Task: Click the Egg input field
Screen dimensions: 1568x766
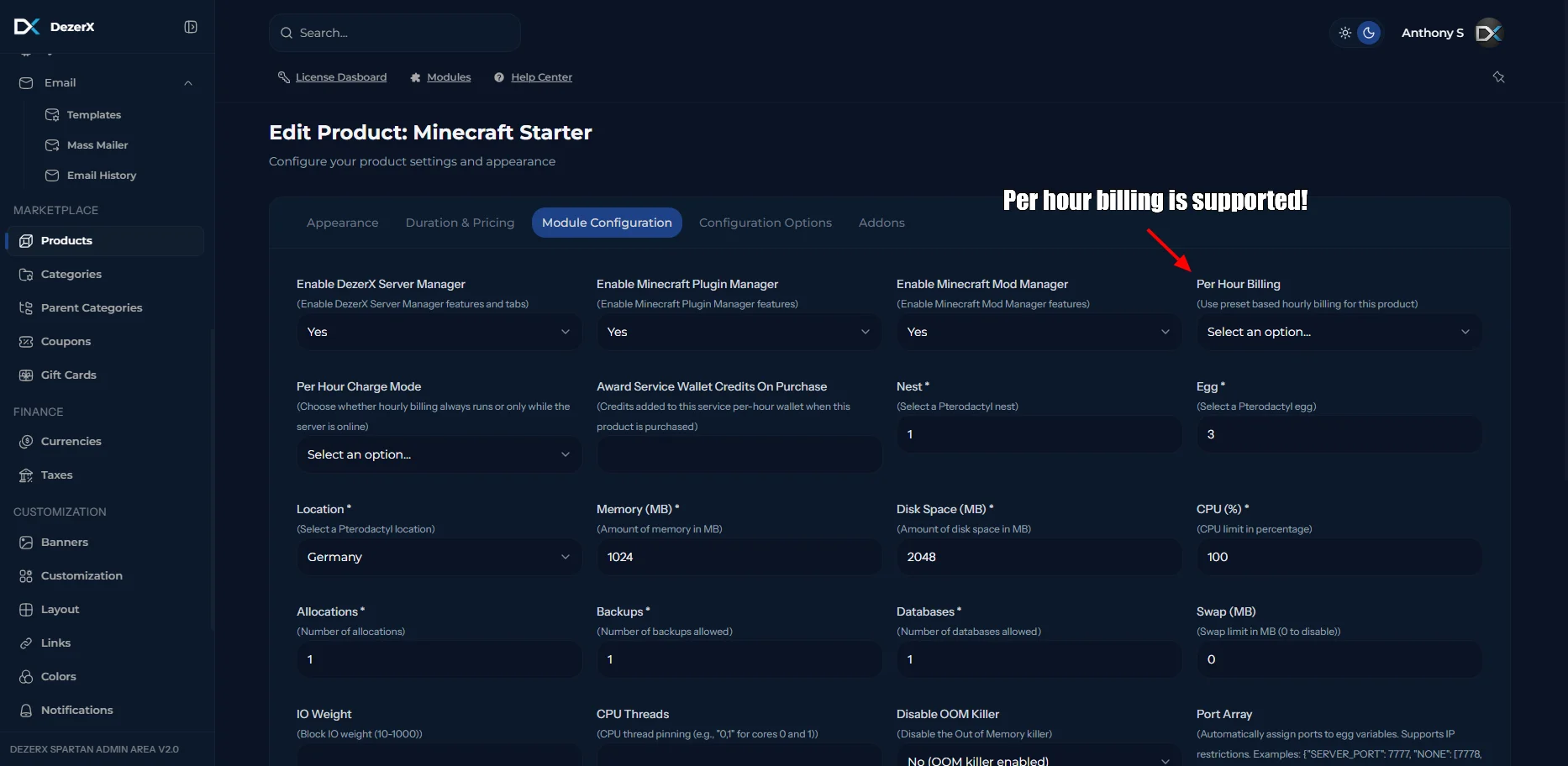Action: [x=1339, y=434]
